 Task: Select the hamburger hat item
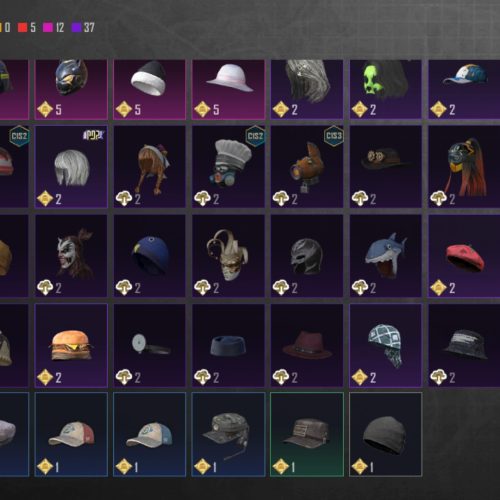(71, 345)
